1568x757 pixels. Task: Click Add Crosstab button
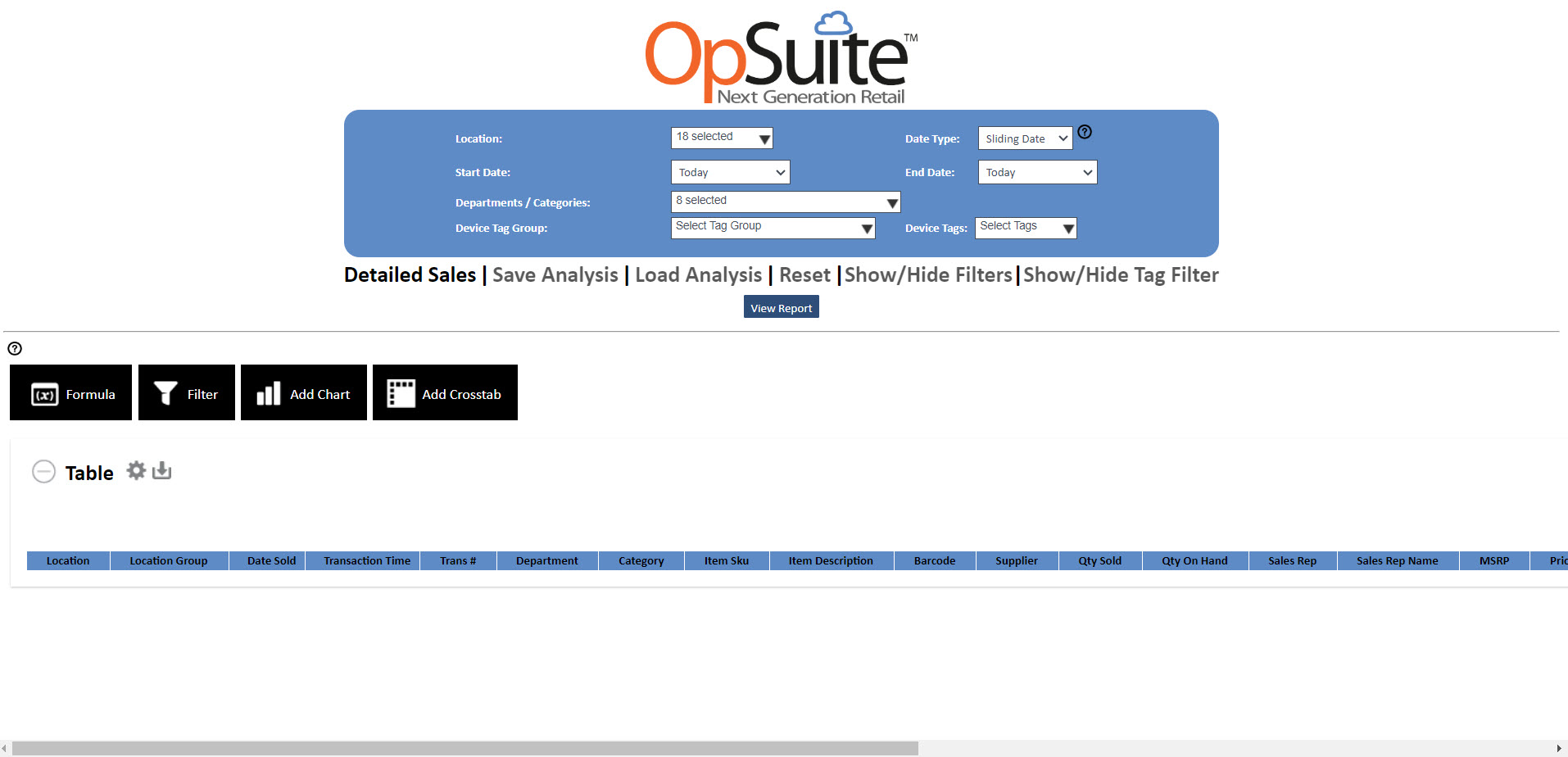point(445,393)
